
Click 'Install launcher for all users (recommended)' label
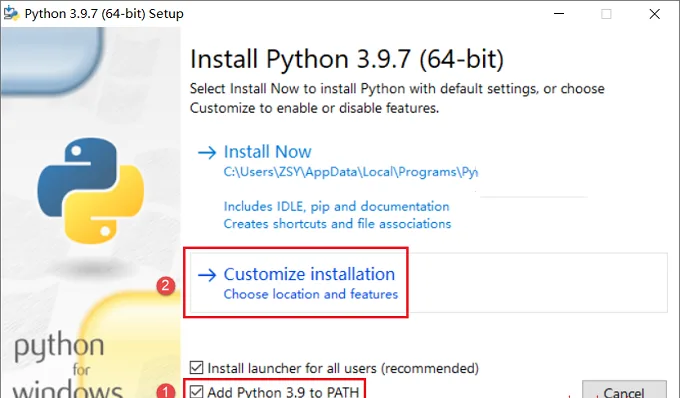pyautogui.click(x=343, y=368)
